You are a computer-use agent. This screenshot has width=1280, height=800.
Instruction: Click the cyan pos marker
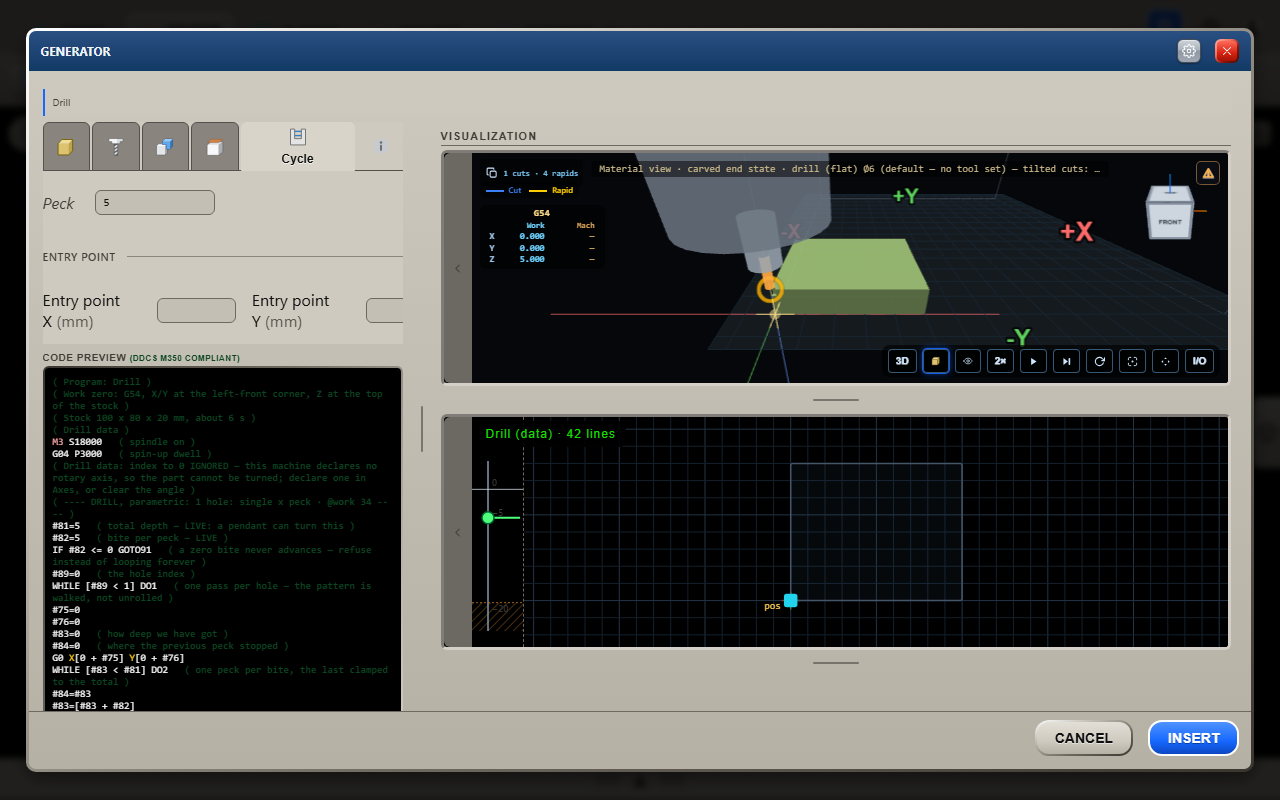791,600
